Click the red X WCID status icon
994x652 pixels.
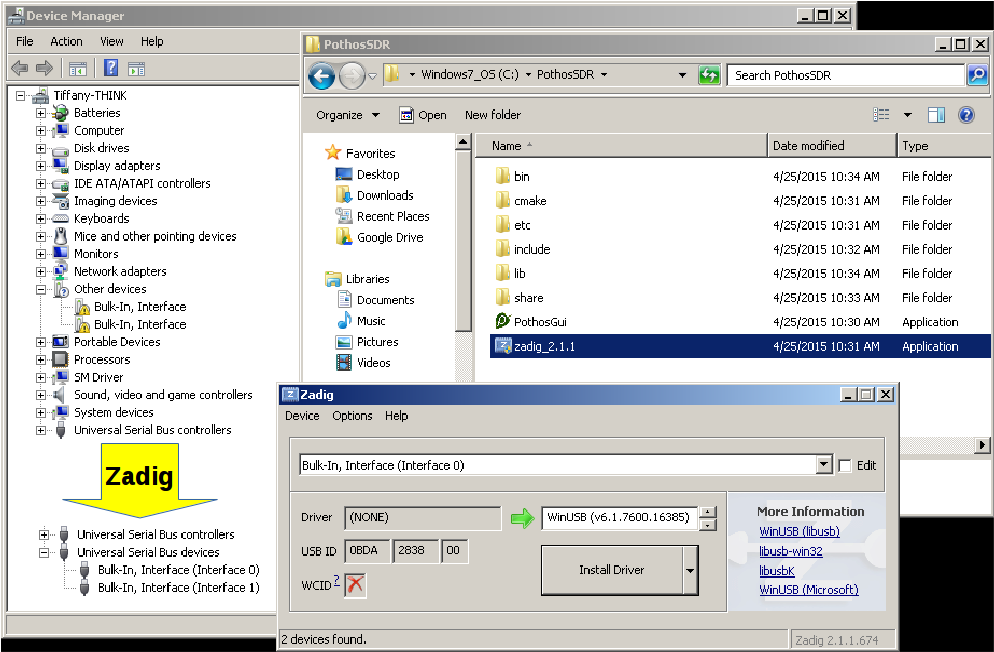click(x=355, y=584)
